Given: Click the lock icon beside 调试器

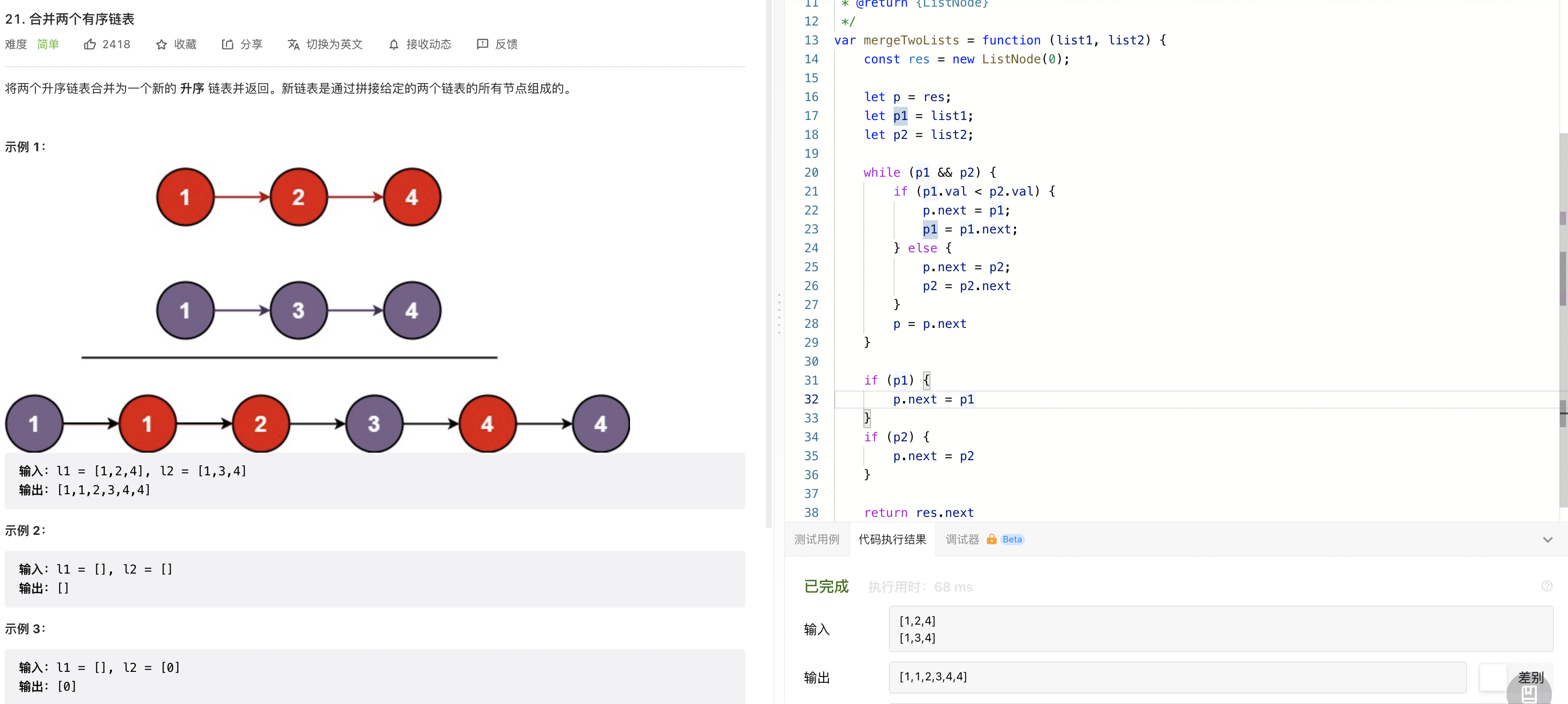Looking at the screenshot, I should point(991,539).
